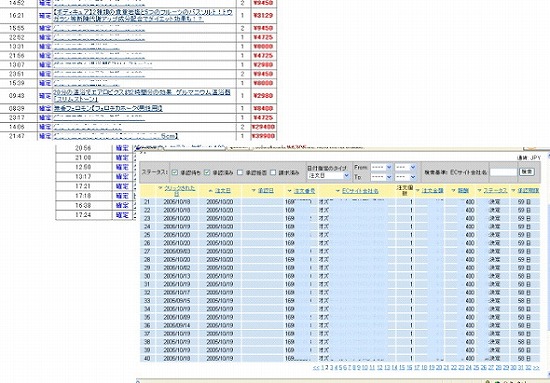The width and height of the screenshot is (550, 383).
Task: Click the sort arrow beside 注文金額 header
Action: 417,190
